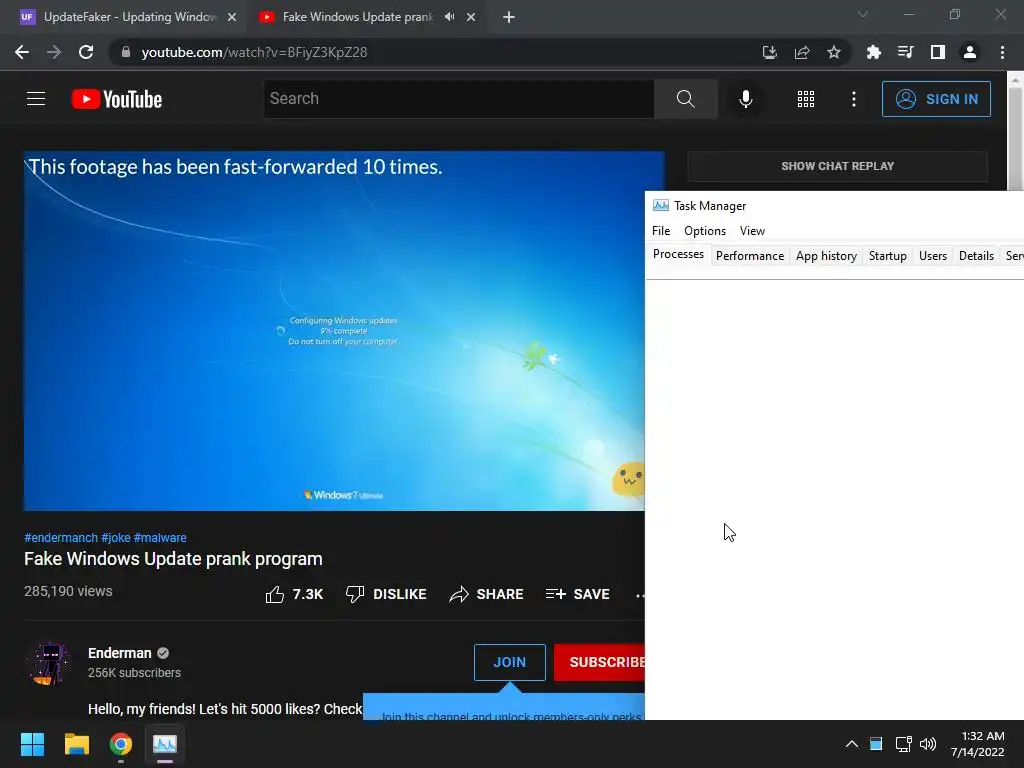The height and width of the screenshot is (768, 1024).
Task: Click the browser forward arrow
Action: (54, 52)
